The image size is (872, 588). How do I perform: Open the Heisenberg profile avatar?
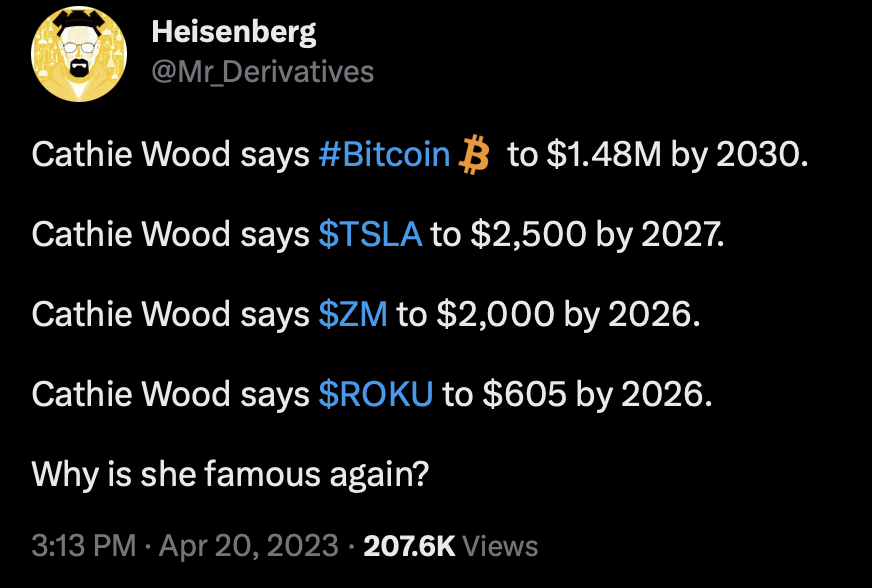(x=79, y=54)
